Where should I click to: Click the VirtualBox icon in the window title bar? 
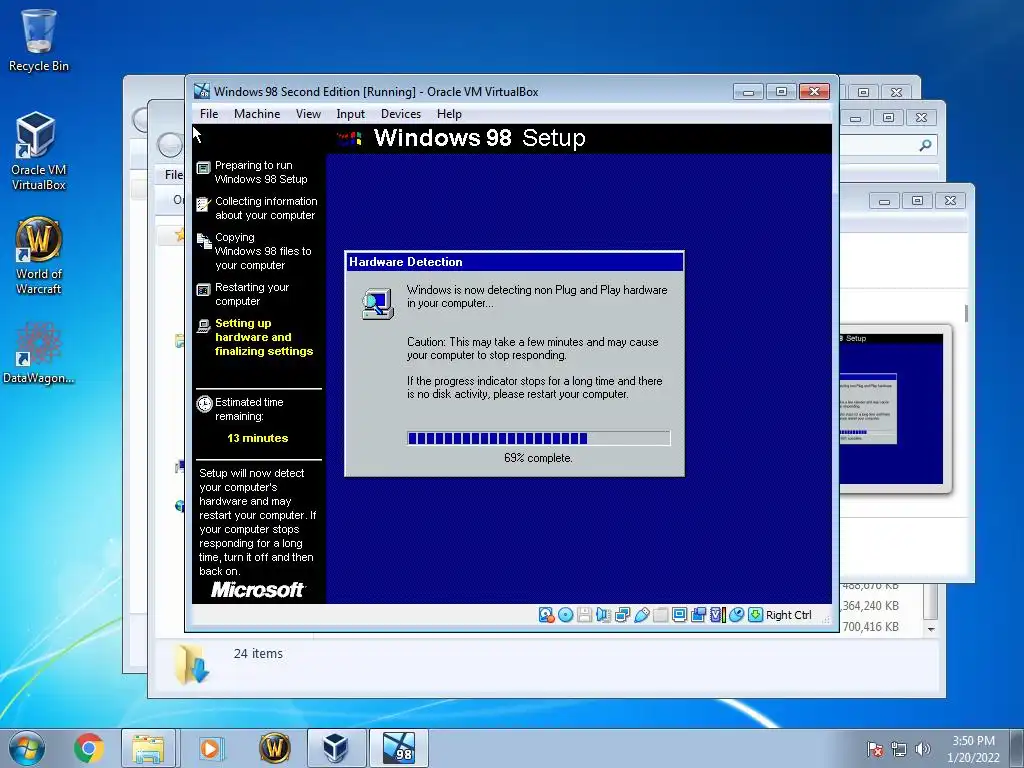(x=202, y=91)
